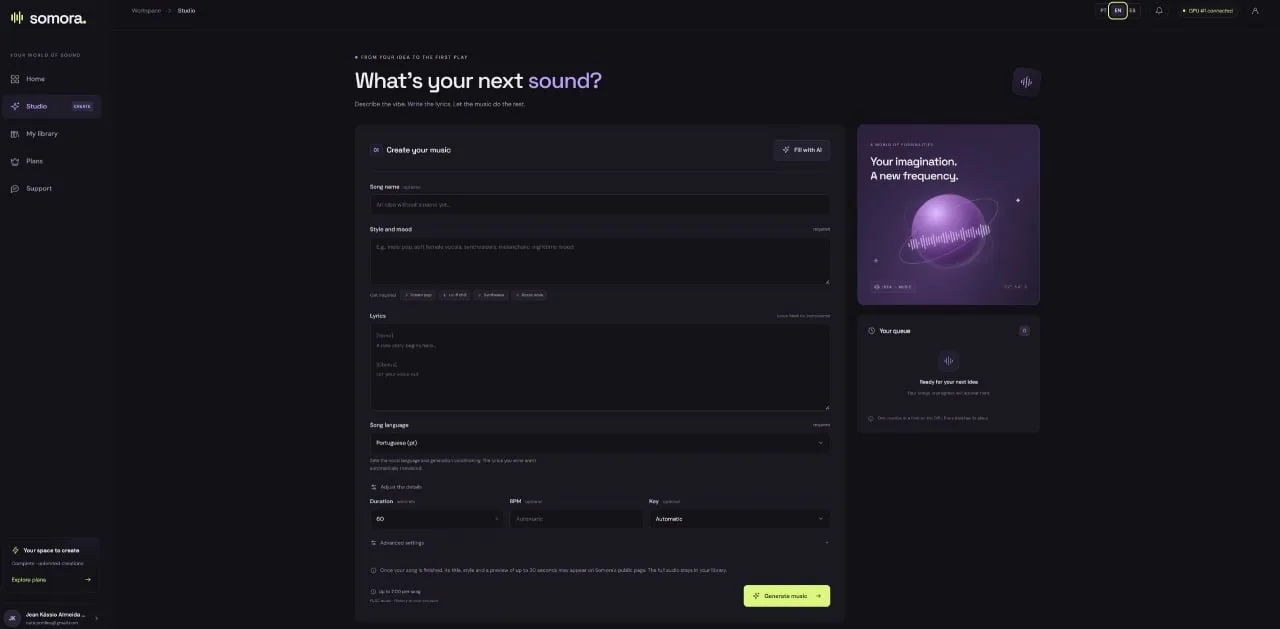Switch interface language to PT

pyautogui.click(x=1104, y=11)
